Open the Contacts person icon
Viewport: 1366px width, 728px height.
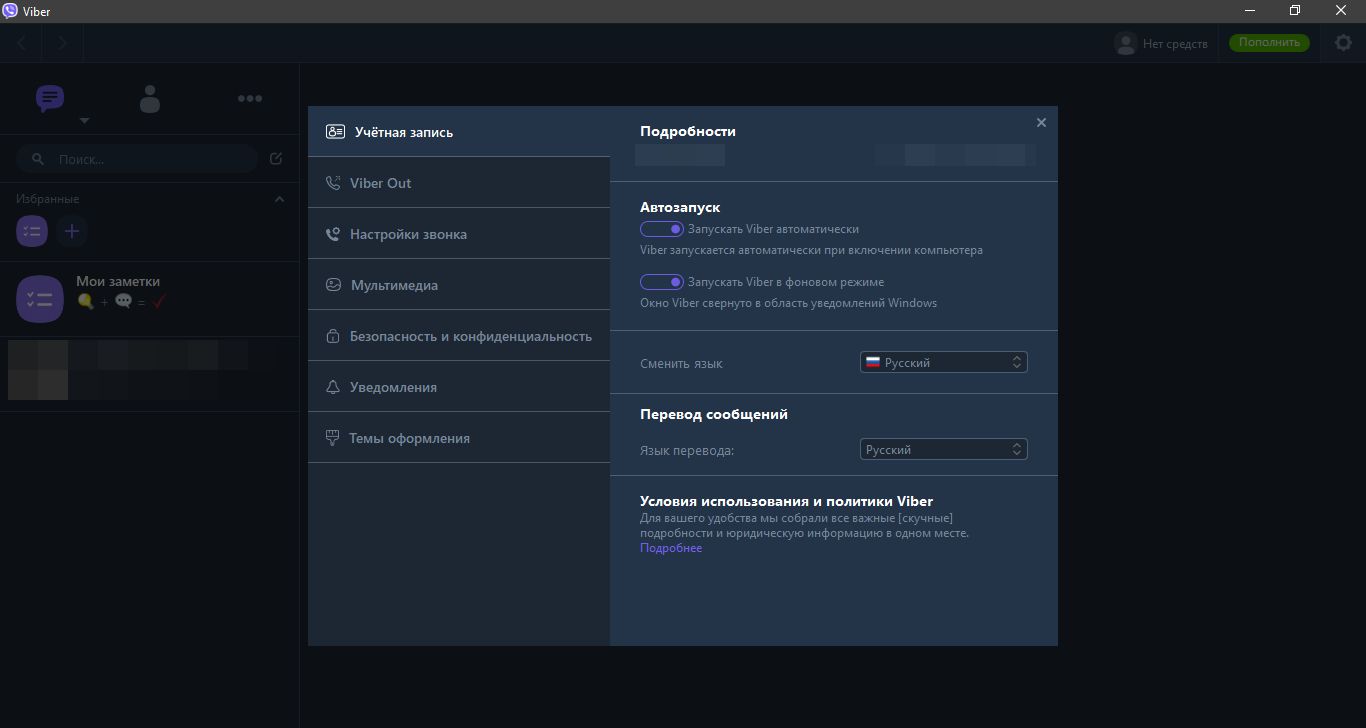pyautogui.click(x=150, y=98)
